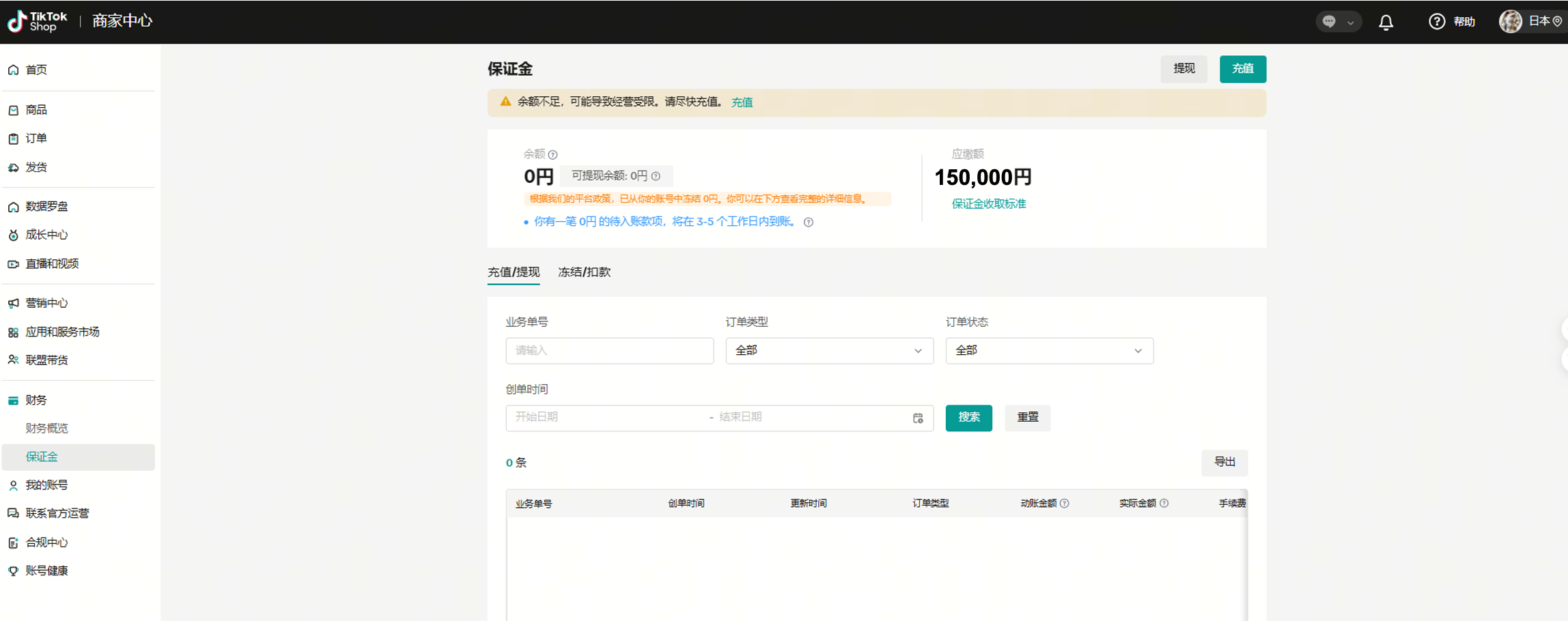This screenshot has height=621, width=1568.
Task: Open the help question mark icon
Action: tap(1437, 22)
